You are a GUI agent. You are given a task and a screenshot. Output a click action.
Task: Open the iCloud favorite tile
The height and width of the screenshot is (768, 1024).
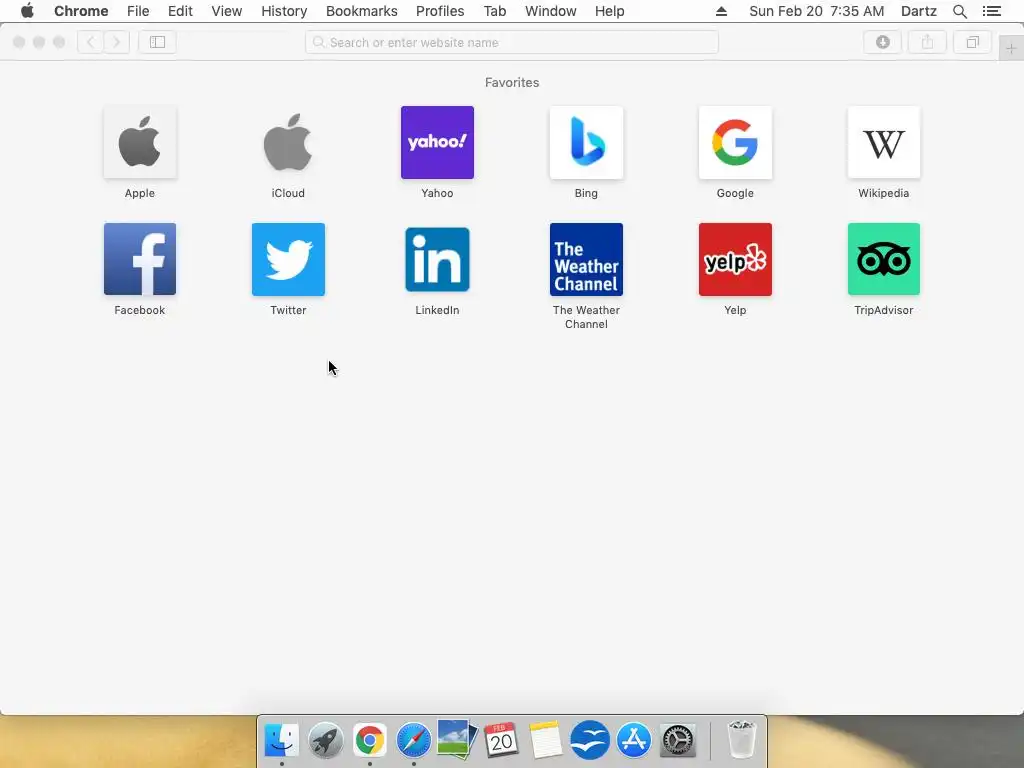pos(288,142)
